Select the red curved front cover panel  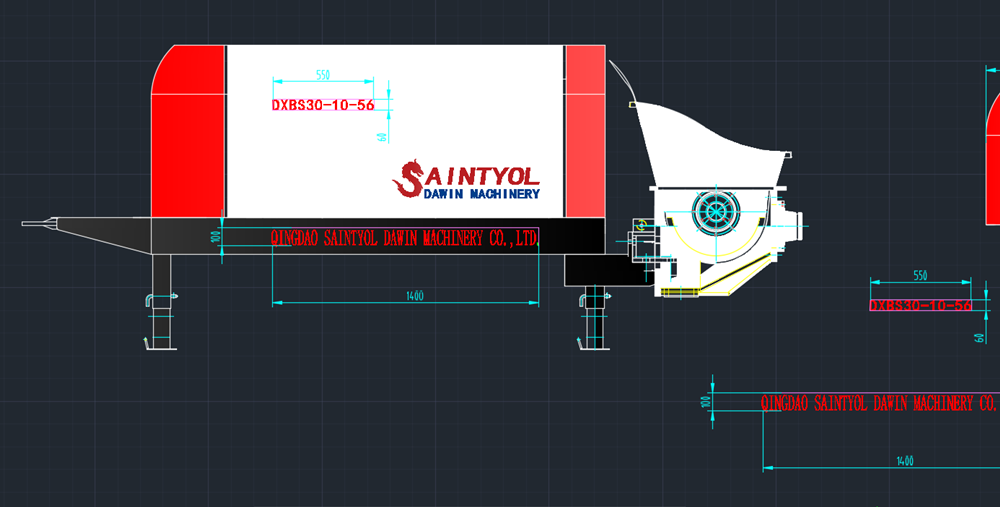[188, 131]
